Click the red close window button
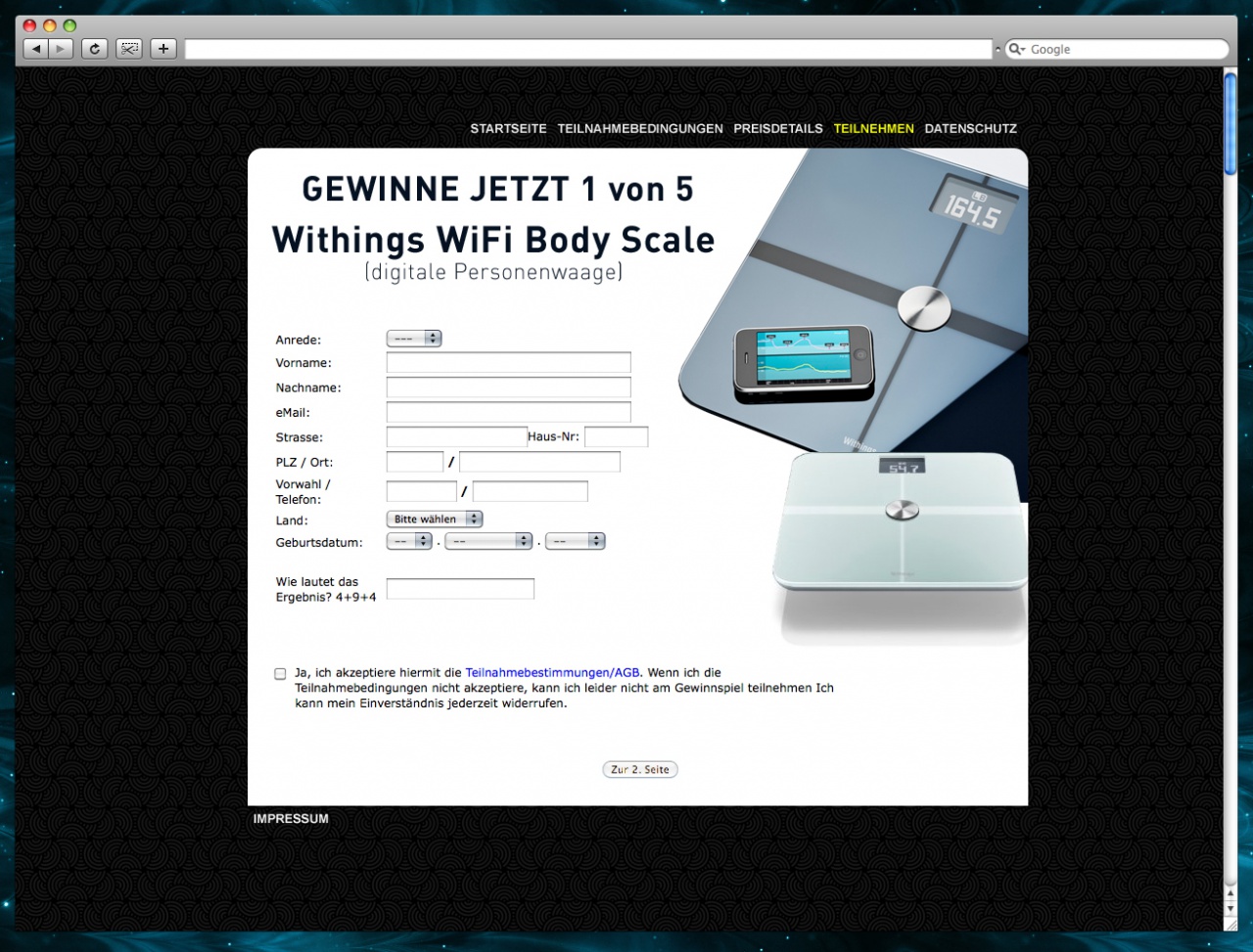The width and height of the screenshot is (1253, 952). coord(29,25)
